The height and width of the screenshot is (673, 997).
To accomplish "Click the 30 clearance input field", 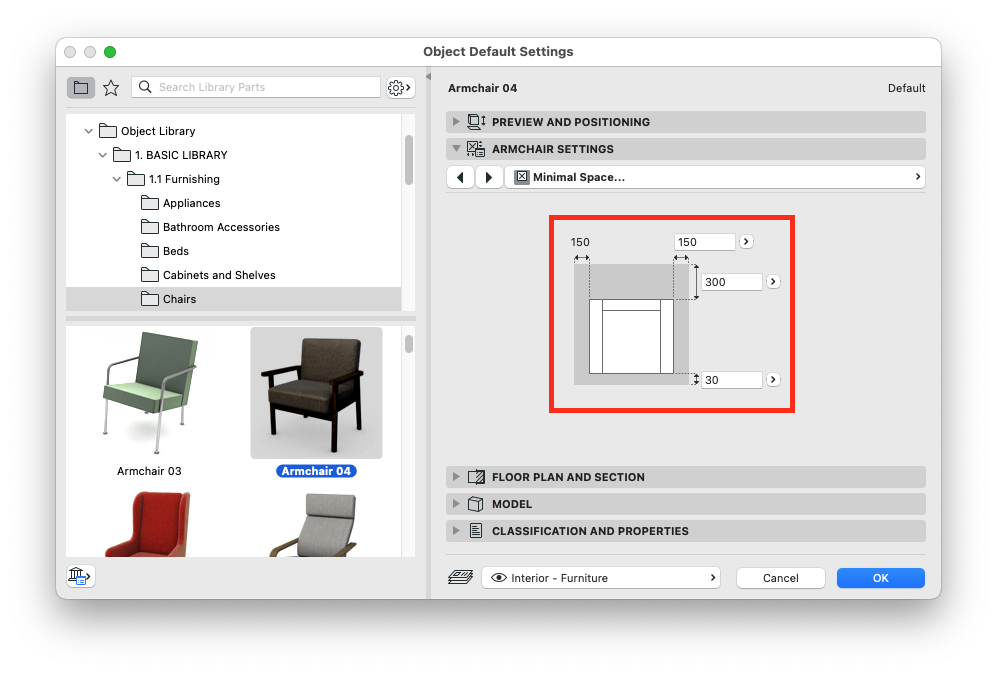I will [x=731, y=380].
